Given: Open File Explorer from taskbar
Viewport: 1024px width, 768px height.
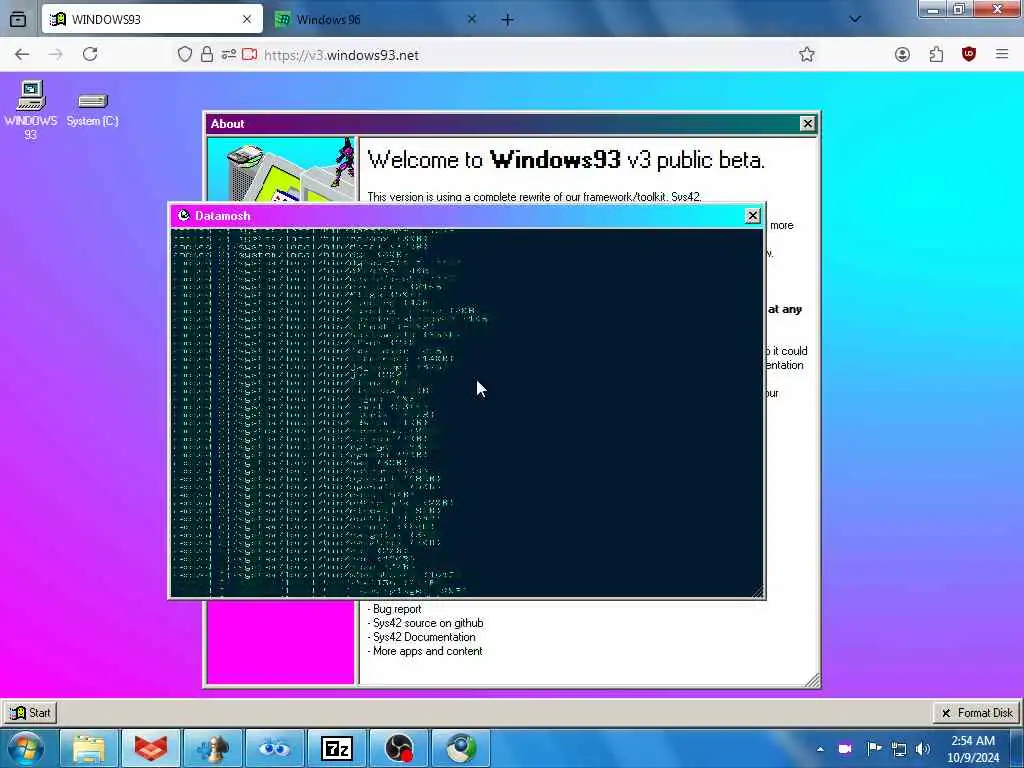Looking at the screenshot, I should point(89,748).
